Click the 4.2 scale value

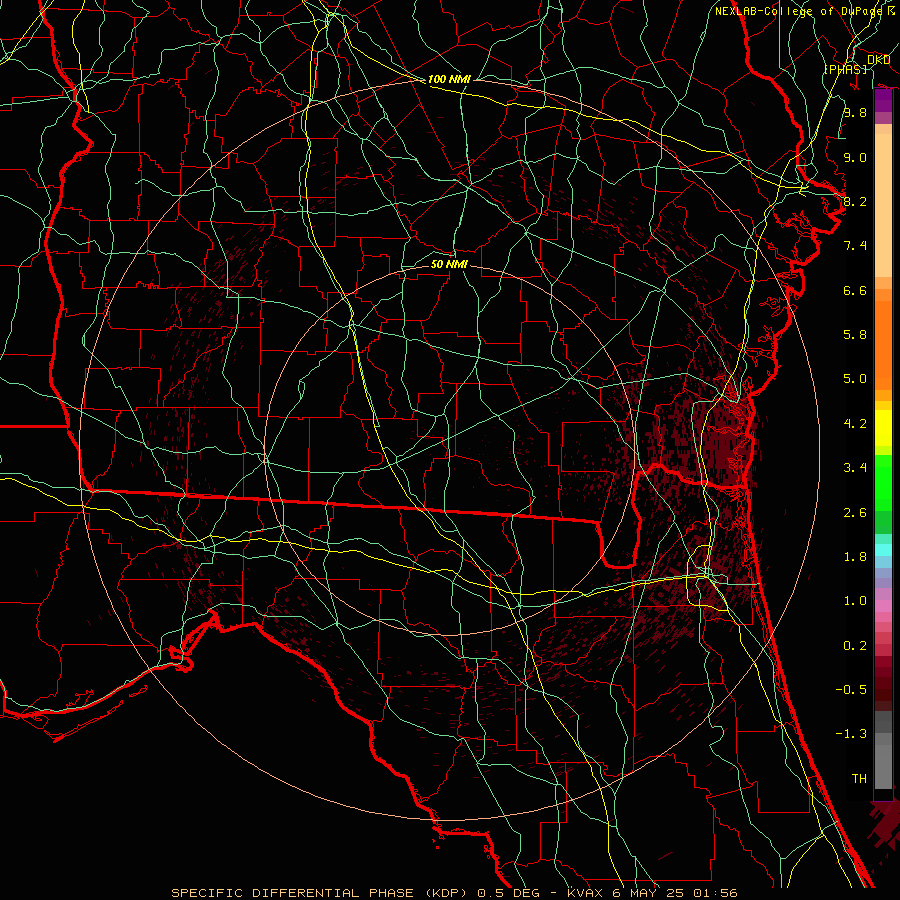pos(855,424)
